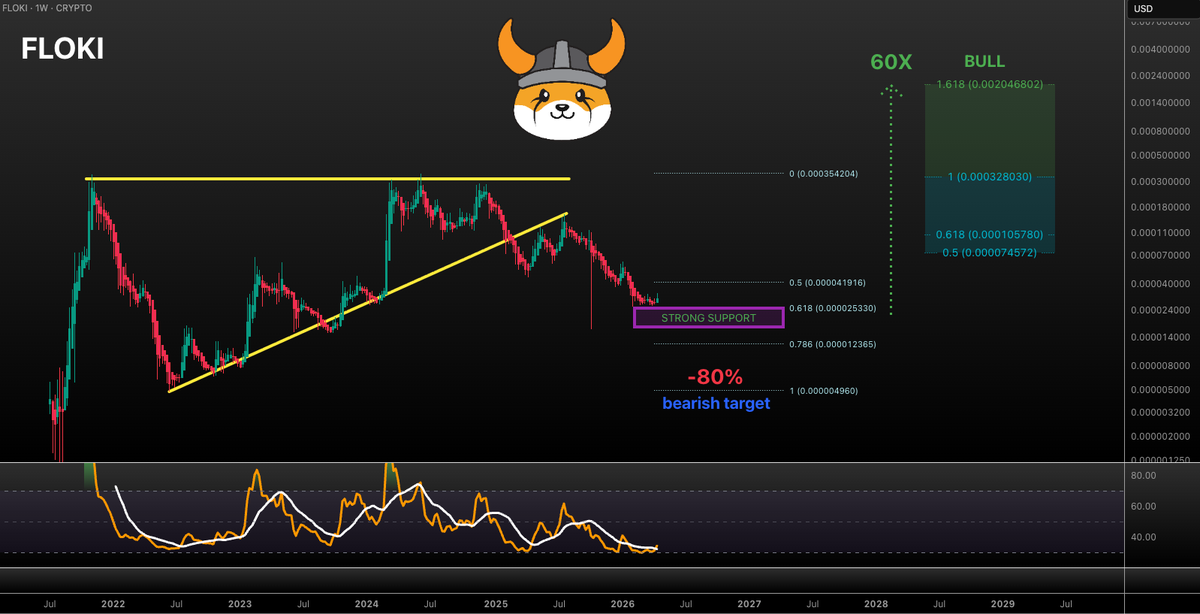Image resolution: width=1200 pixels, height=614 pixels.
Task: Click the 0.002400000 price axis label
Action: pos(1160,76)
